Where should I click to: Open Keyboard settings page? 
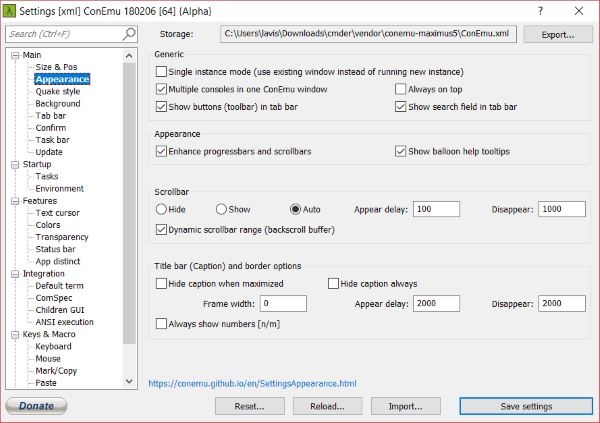(53, 346)
